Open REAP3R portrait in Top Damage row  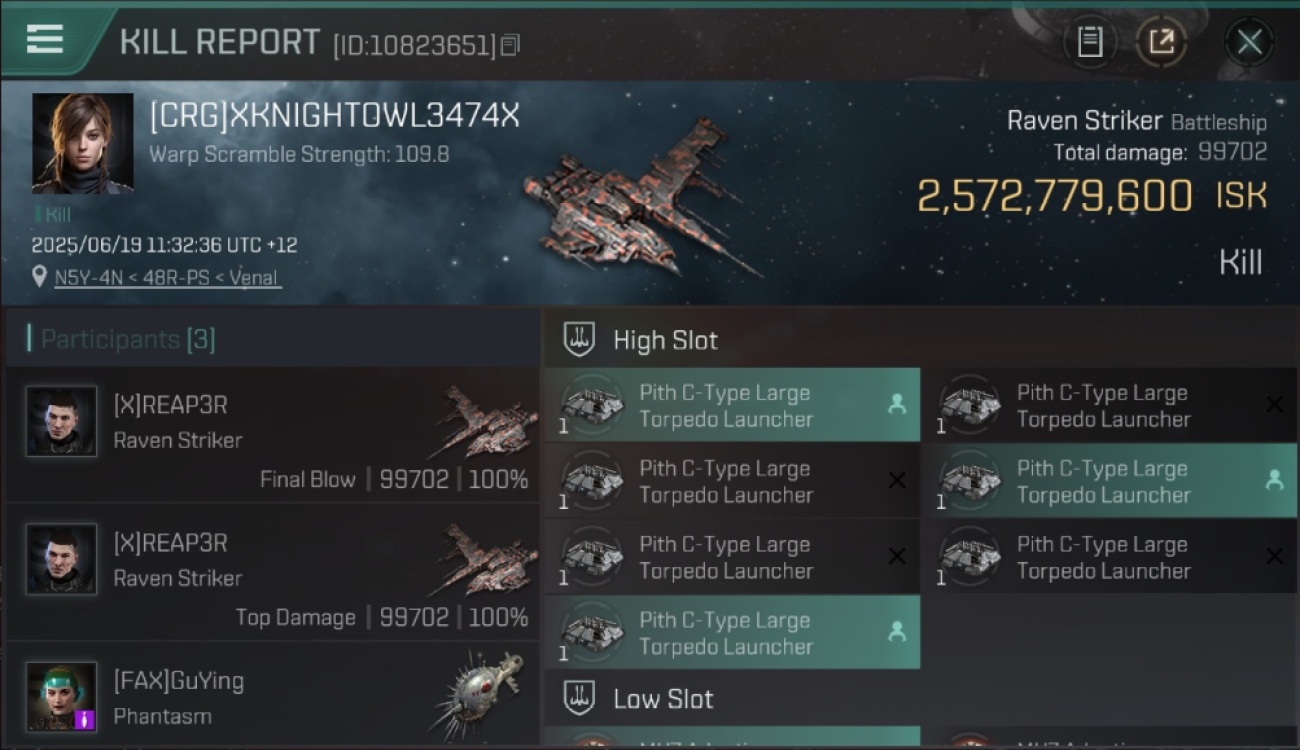[x=62, y=560]
